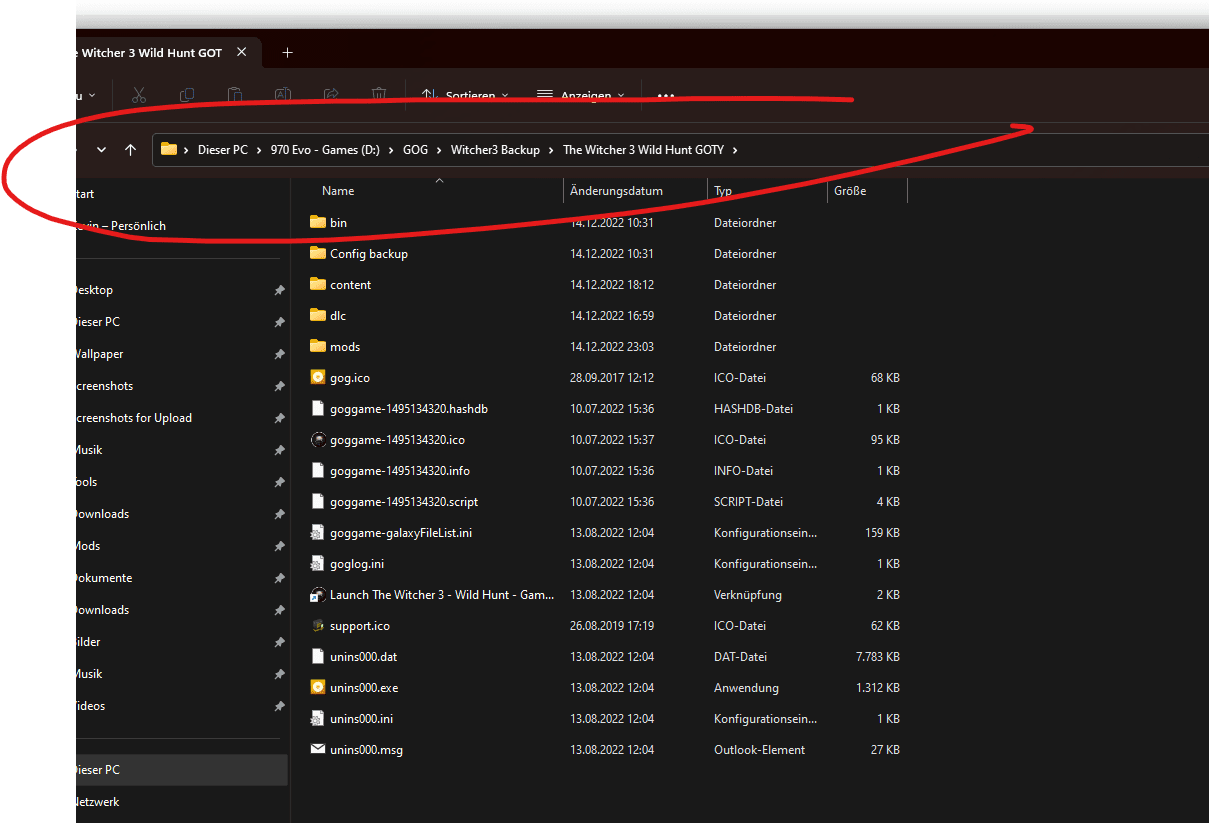Screen dimensions: 1209x823
Task: Switch to the Witcher 3 Wild Hunt tab
Action: tap(150, 53)
